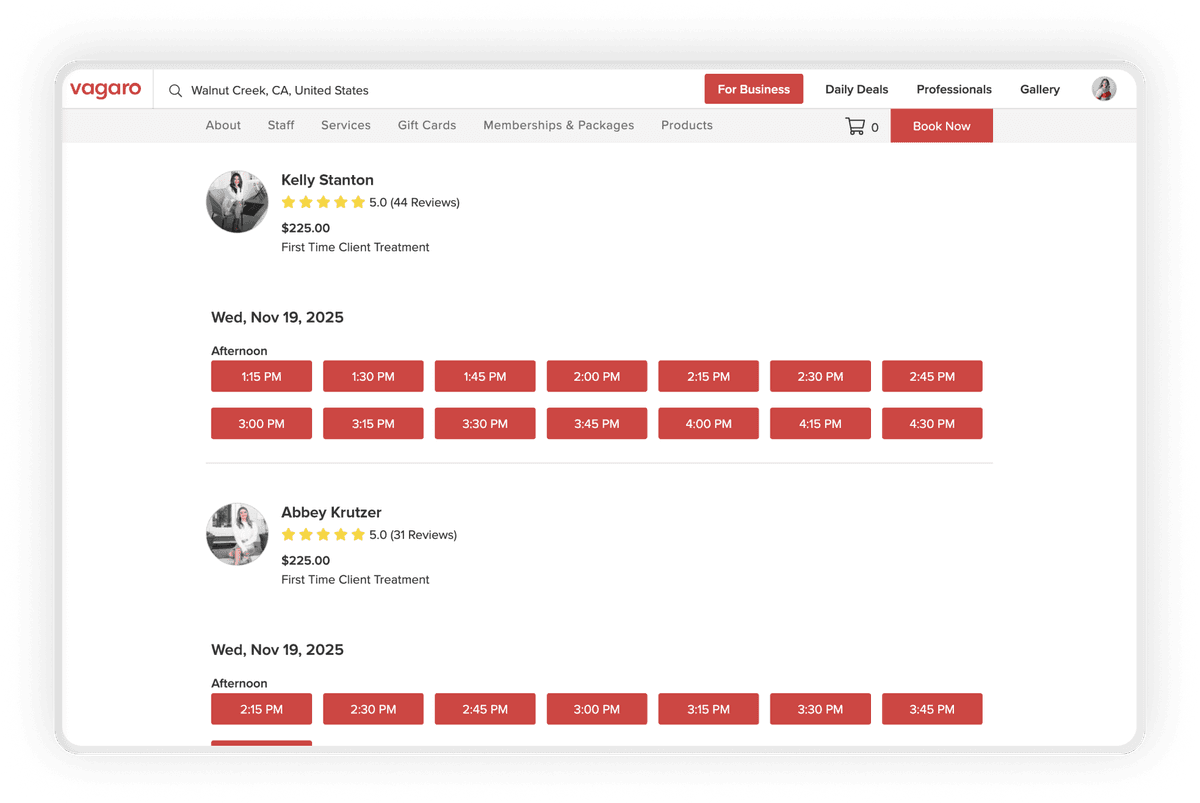Click the Book Now button

pyautogui.click(x=941, y=125)
